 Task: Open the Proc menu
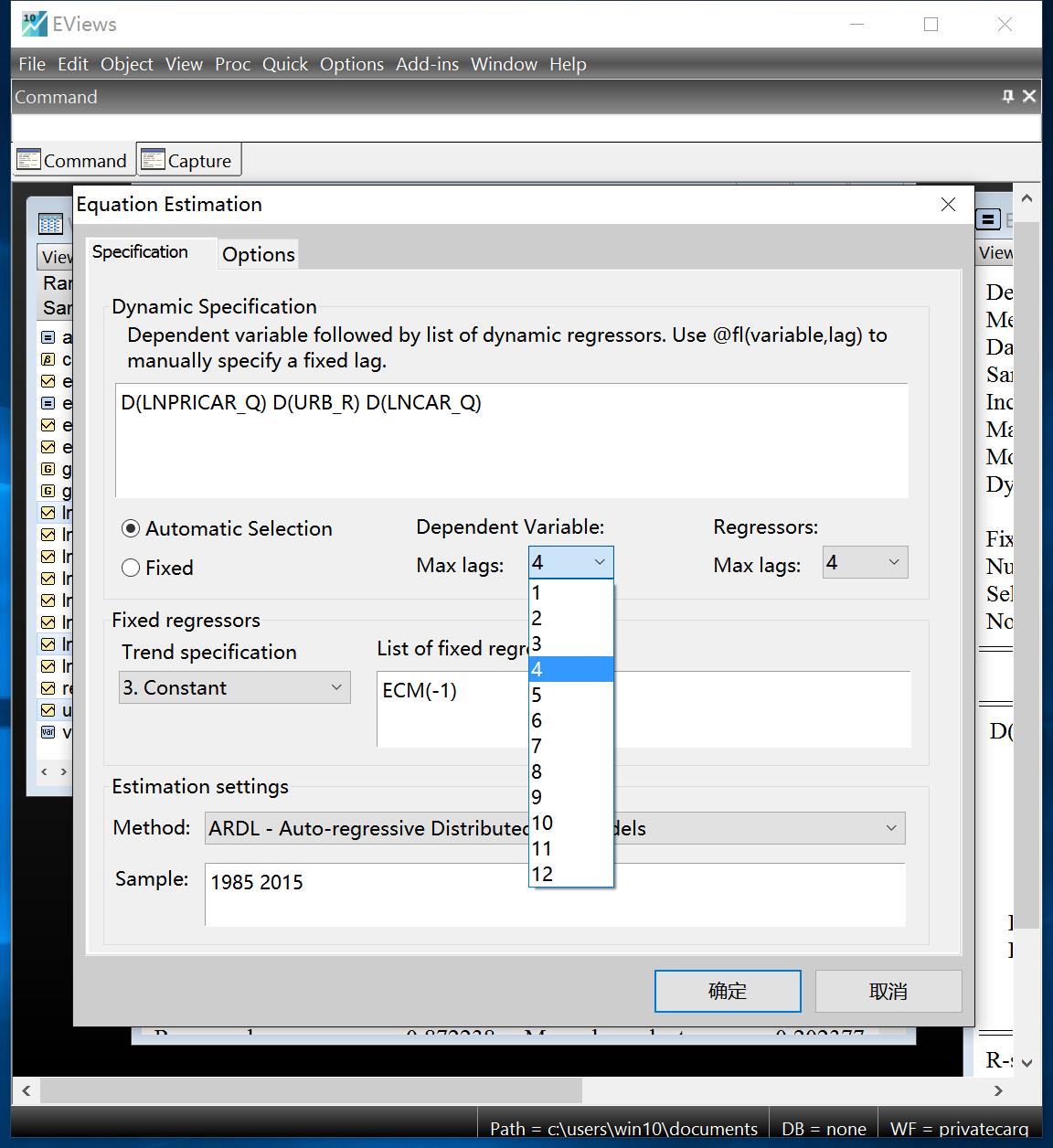pos(233,64)
